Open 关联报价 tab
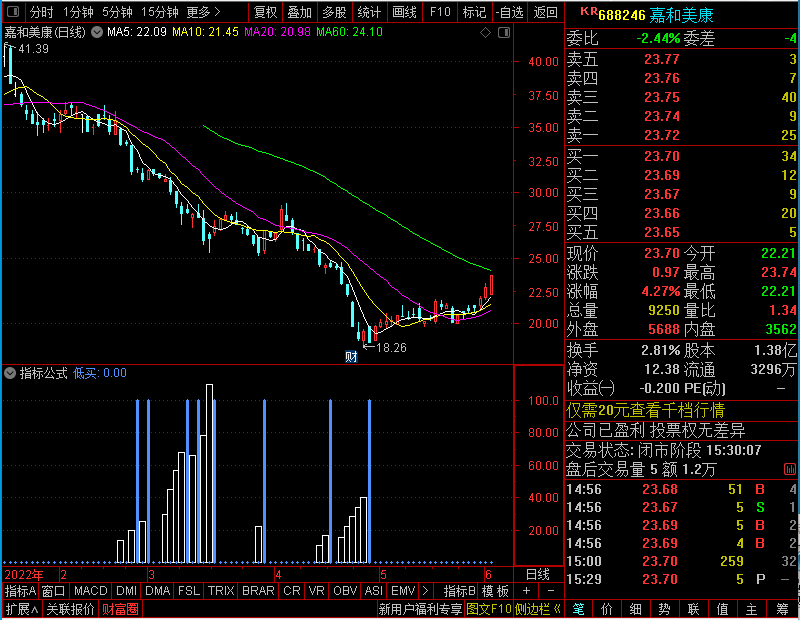The image size is (800, 620). (70, 609)
